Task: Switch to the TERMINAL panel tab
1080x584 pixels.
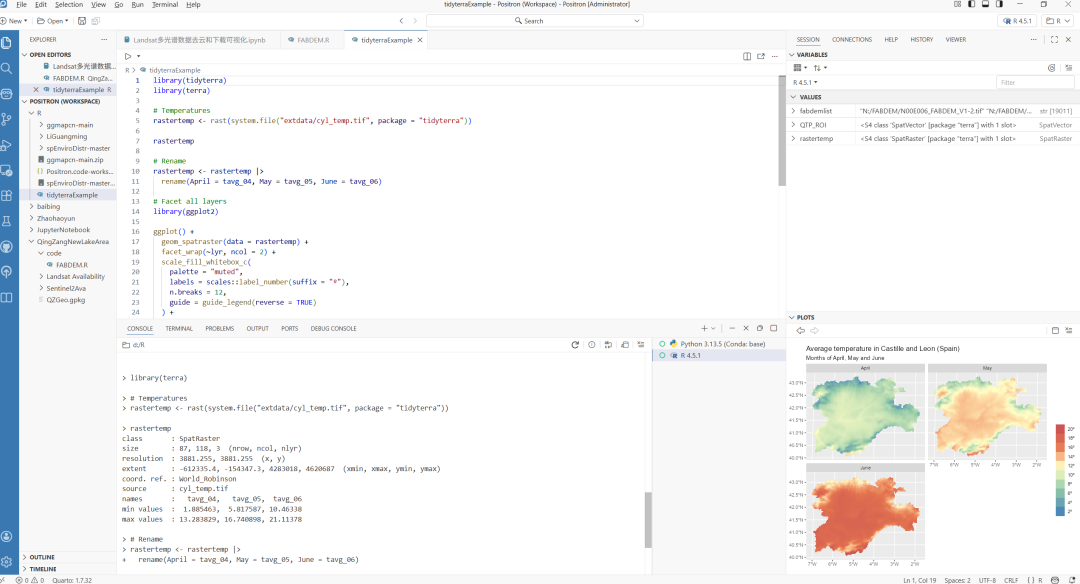Action: [x=179, y=328]
